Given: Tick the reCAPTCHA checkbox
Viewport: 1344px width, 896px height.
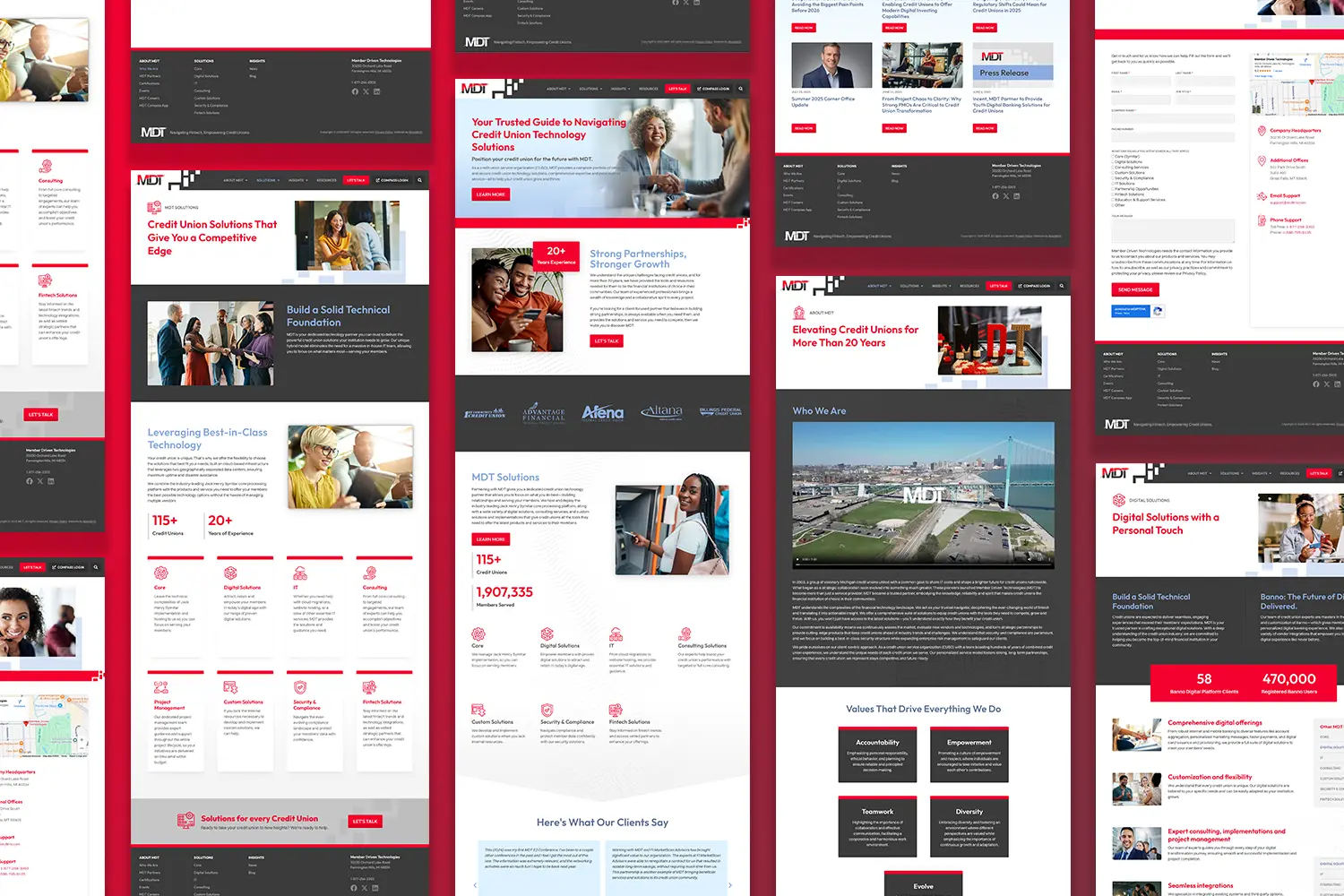Looking at the screenshot, I should pyautogui.click(x=1158, y=311).
